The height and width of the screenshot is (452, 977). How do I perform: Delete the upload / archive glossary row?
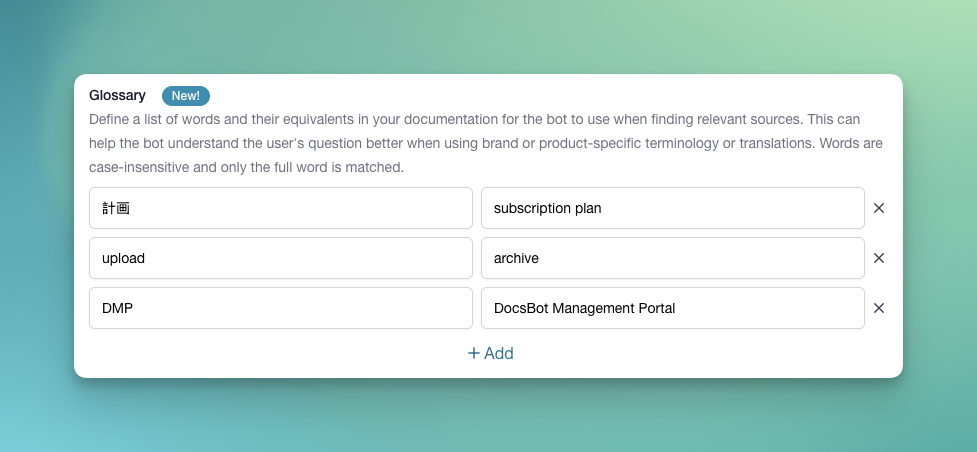click(879, 258)
